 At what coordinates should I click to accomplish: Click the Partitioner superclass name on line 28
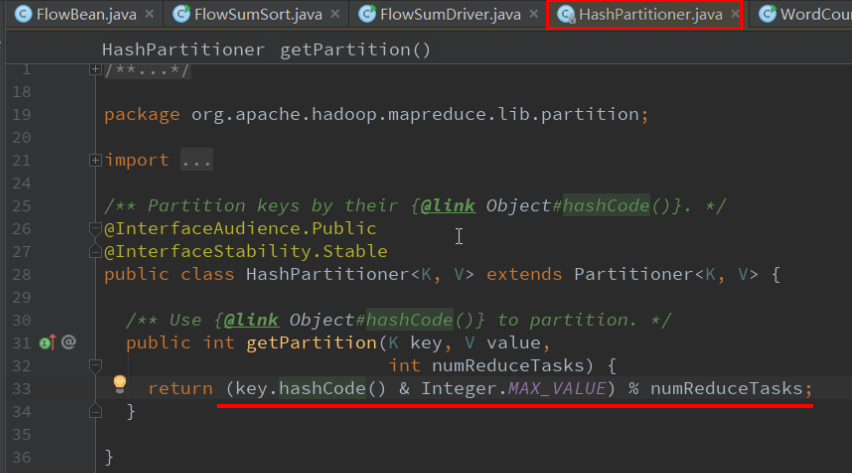pyautogui.click(x=634, y=274)
